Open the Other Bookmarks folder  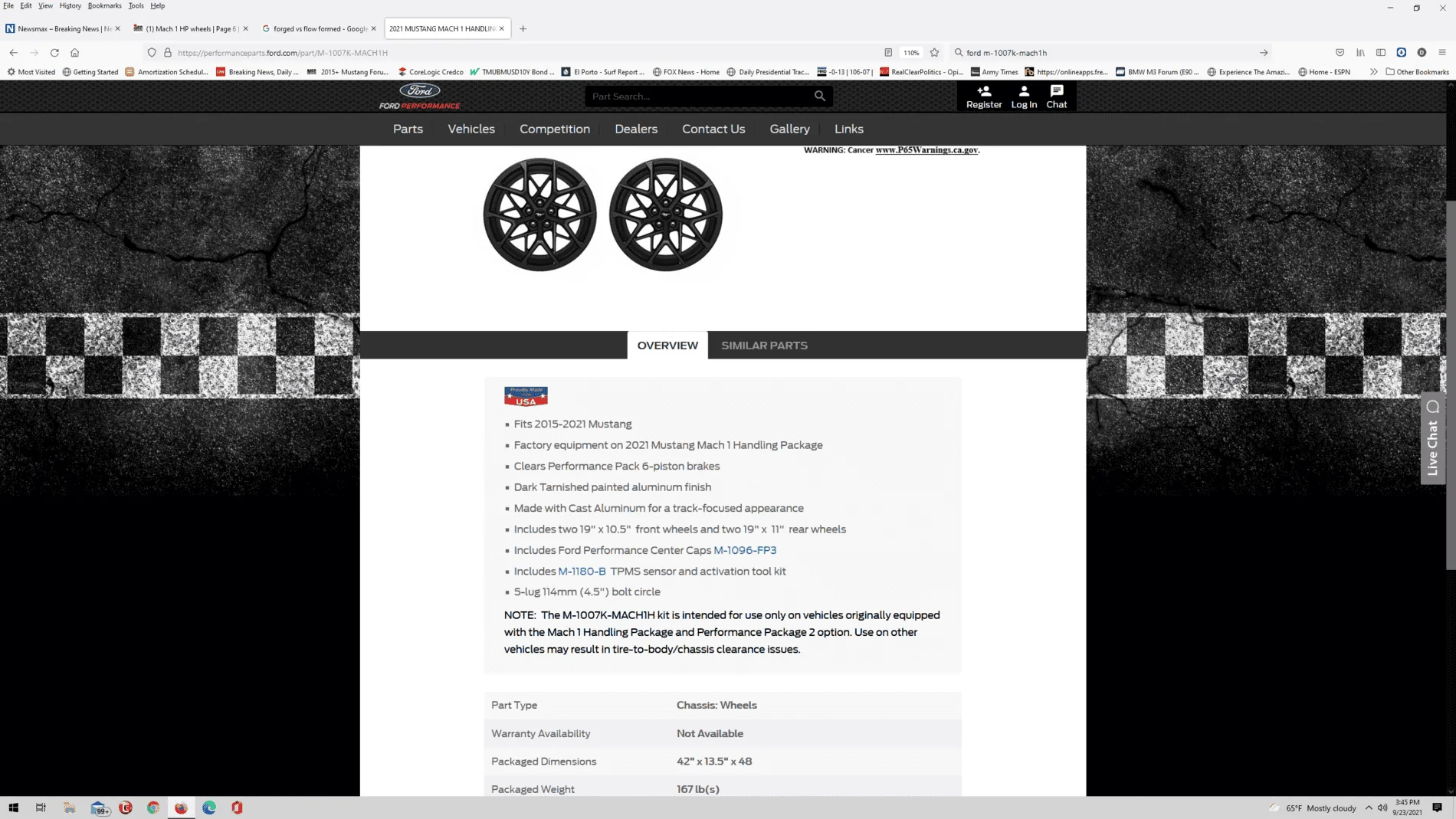click(x=1418, y=72)
